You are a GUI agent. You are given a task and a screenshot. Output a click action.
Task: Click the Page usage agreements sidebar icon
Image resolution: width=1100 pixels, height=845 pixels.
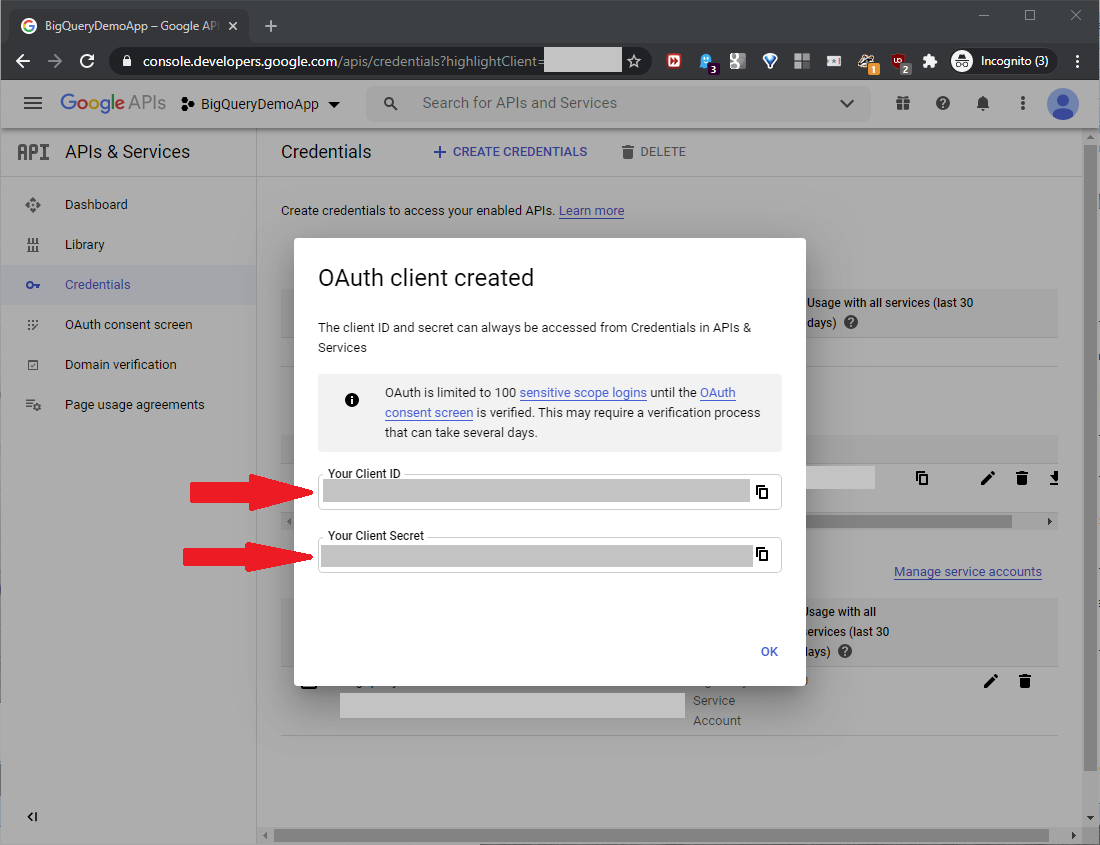(x=33, y=405)
